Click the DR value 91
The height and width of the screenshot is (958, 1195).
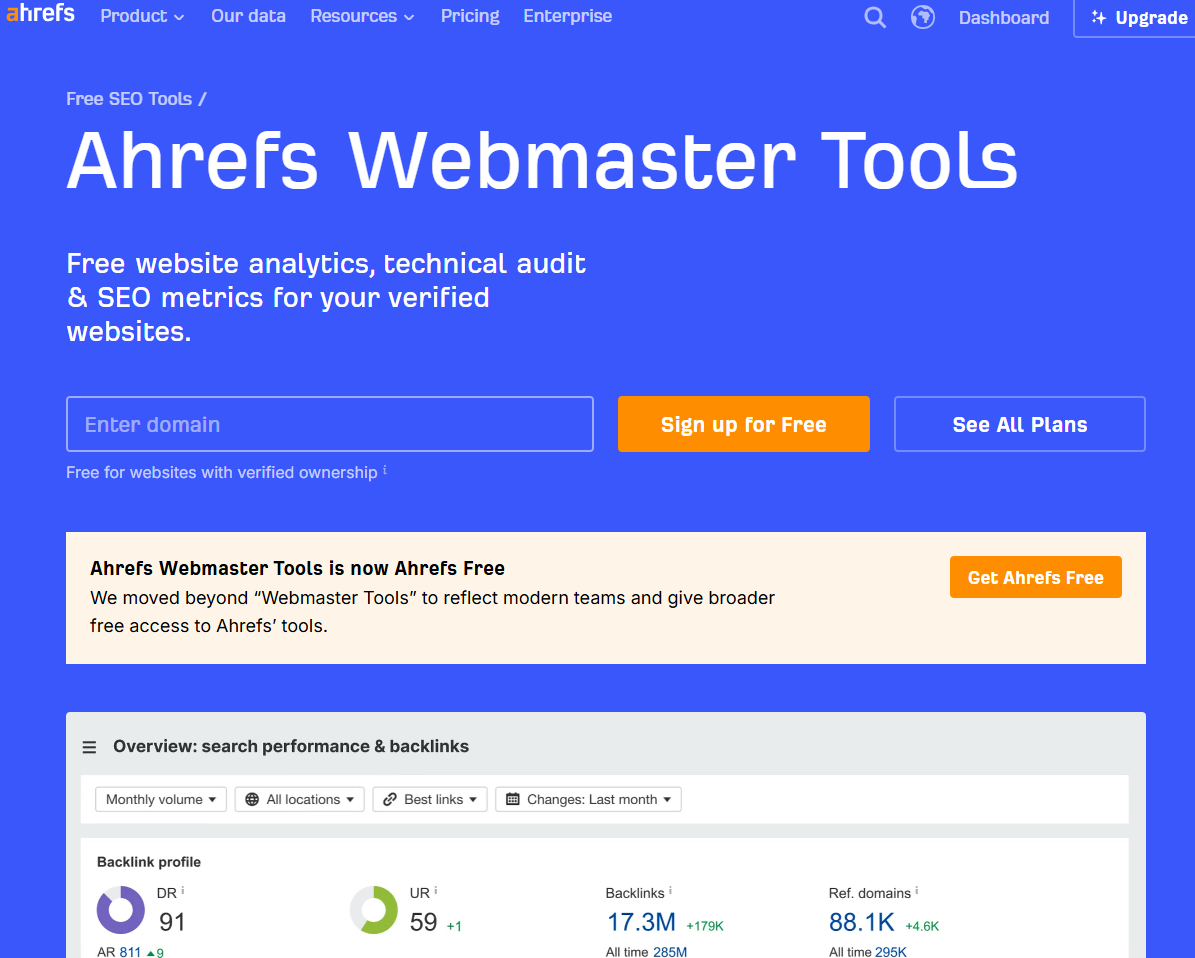tap(172, 922)
